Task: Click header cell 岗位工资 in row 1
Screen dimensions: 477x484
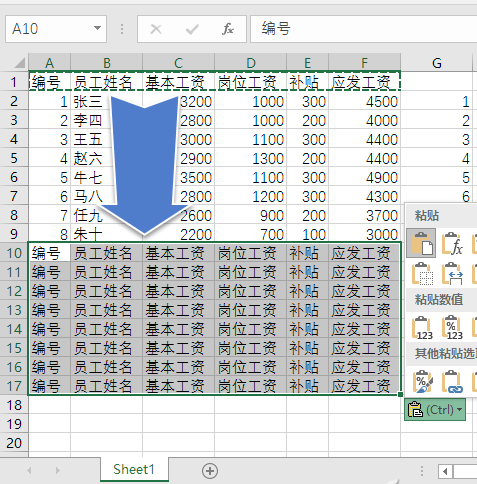Action: click(251, 82)
